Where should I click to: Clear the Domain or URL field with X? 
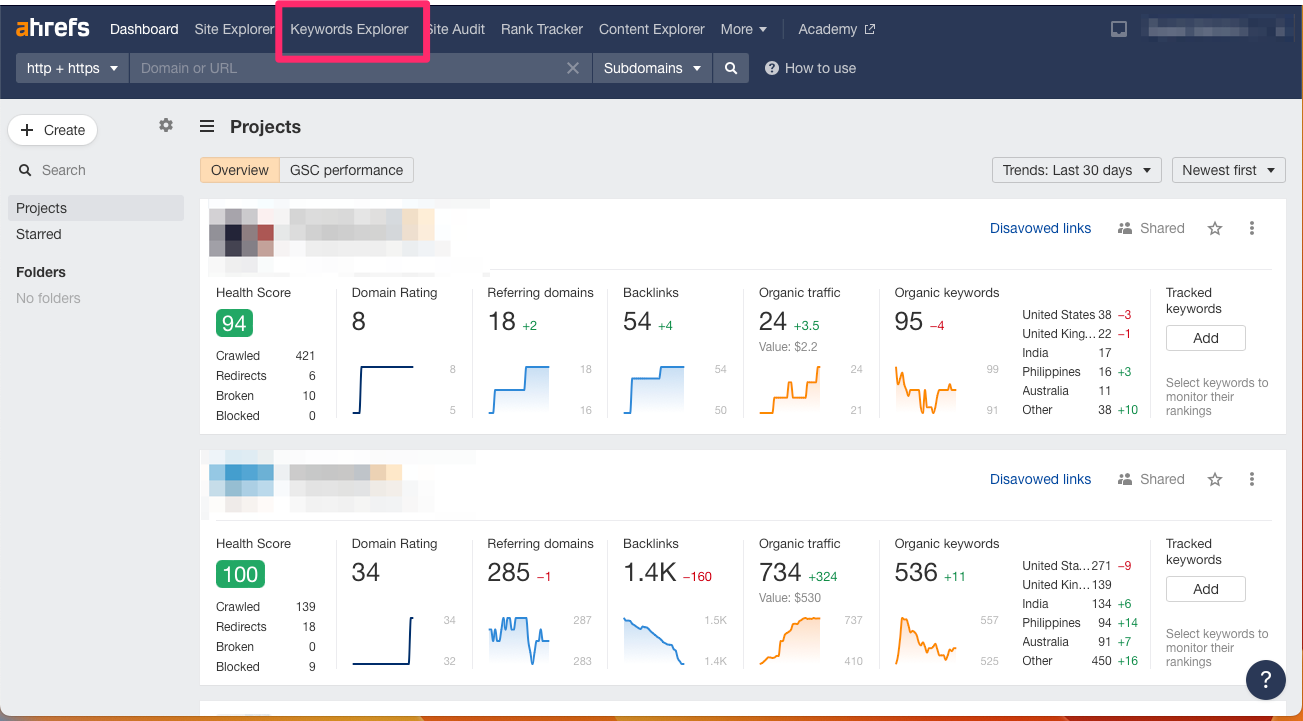[573, 68]
